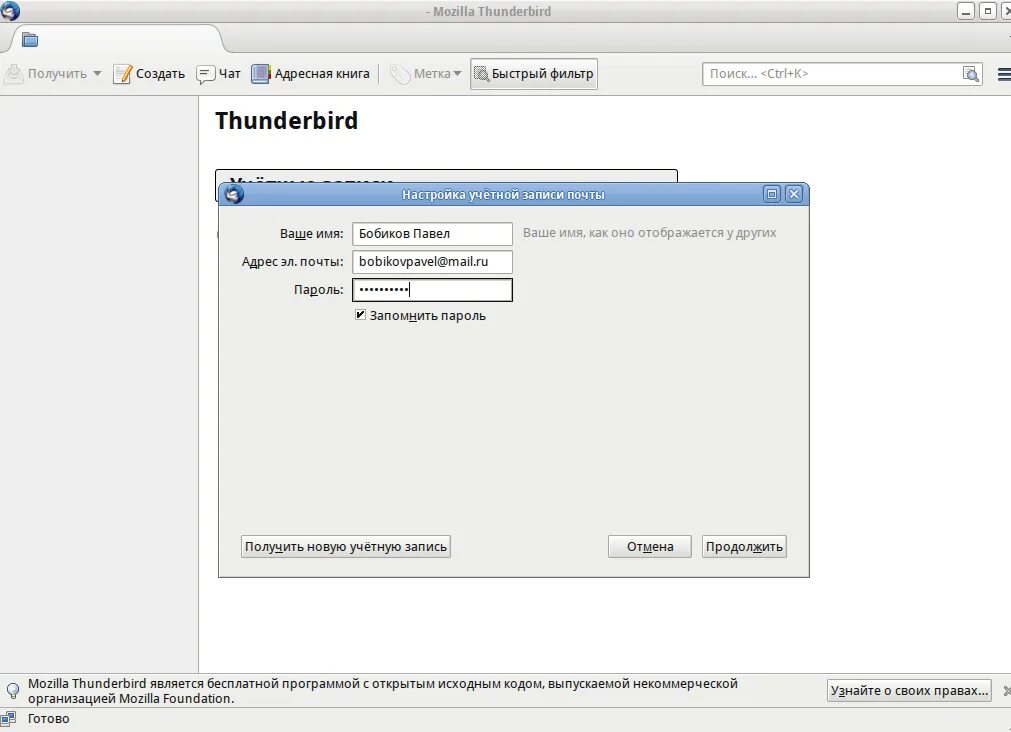Click the Метка tag icon
Screen dimensions: 1011x732
(400, 74)
